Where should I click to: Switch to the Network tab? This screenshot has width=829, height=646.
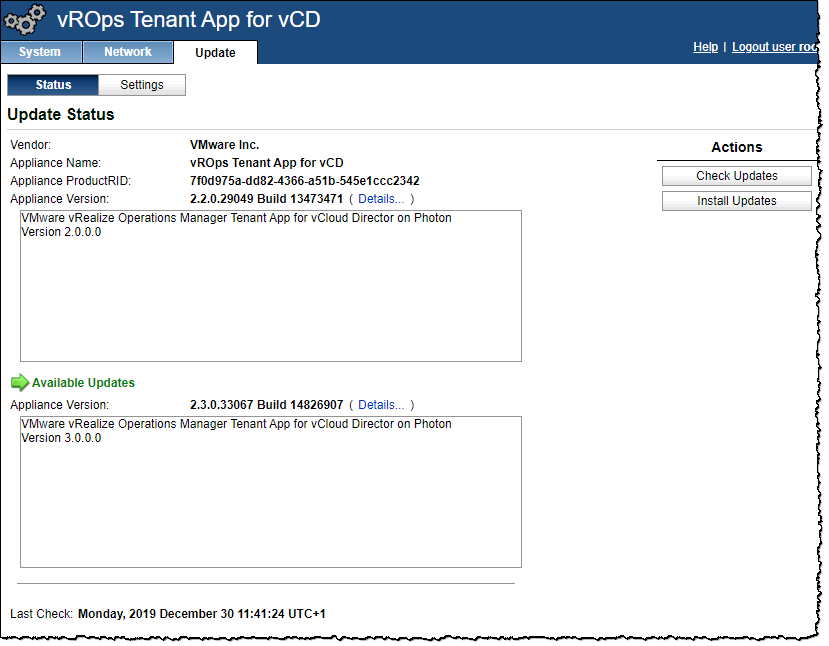point(128,52)
